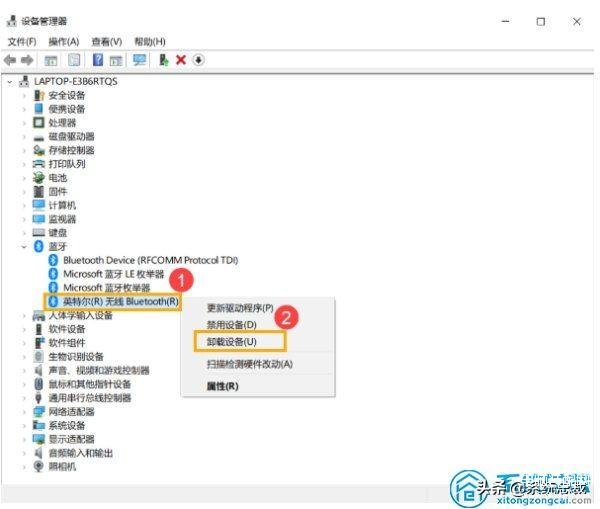Click the Forward arrow toolbar icon

[x=26, y=60]
